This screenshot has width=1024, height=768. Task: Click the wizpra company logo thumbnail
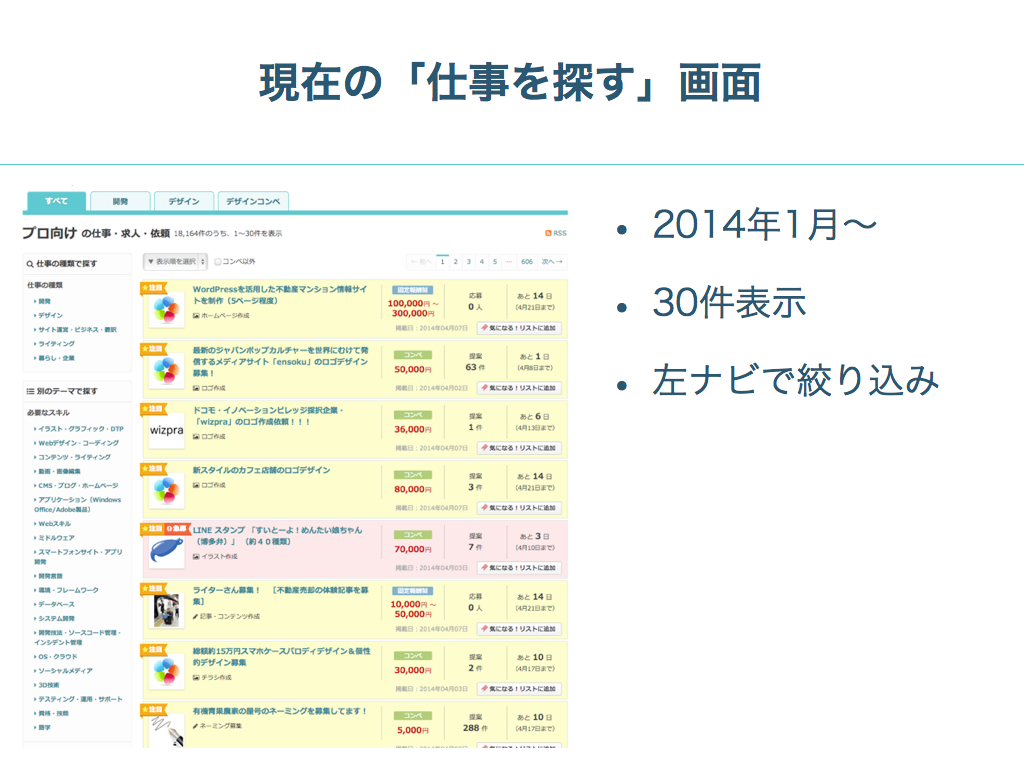click(165, 430)
